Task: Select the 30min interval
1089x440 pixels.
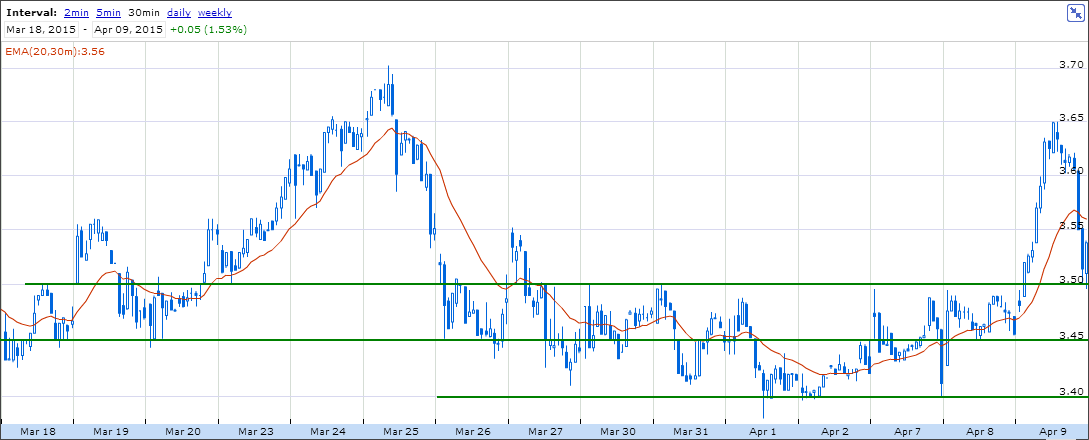Action: tap(144, 13)
